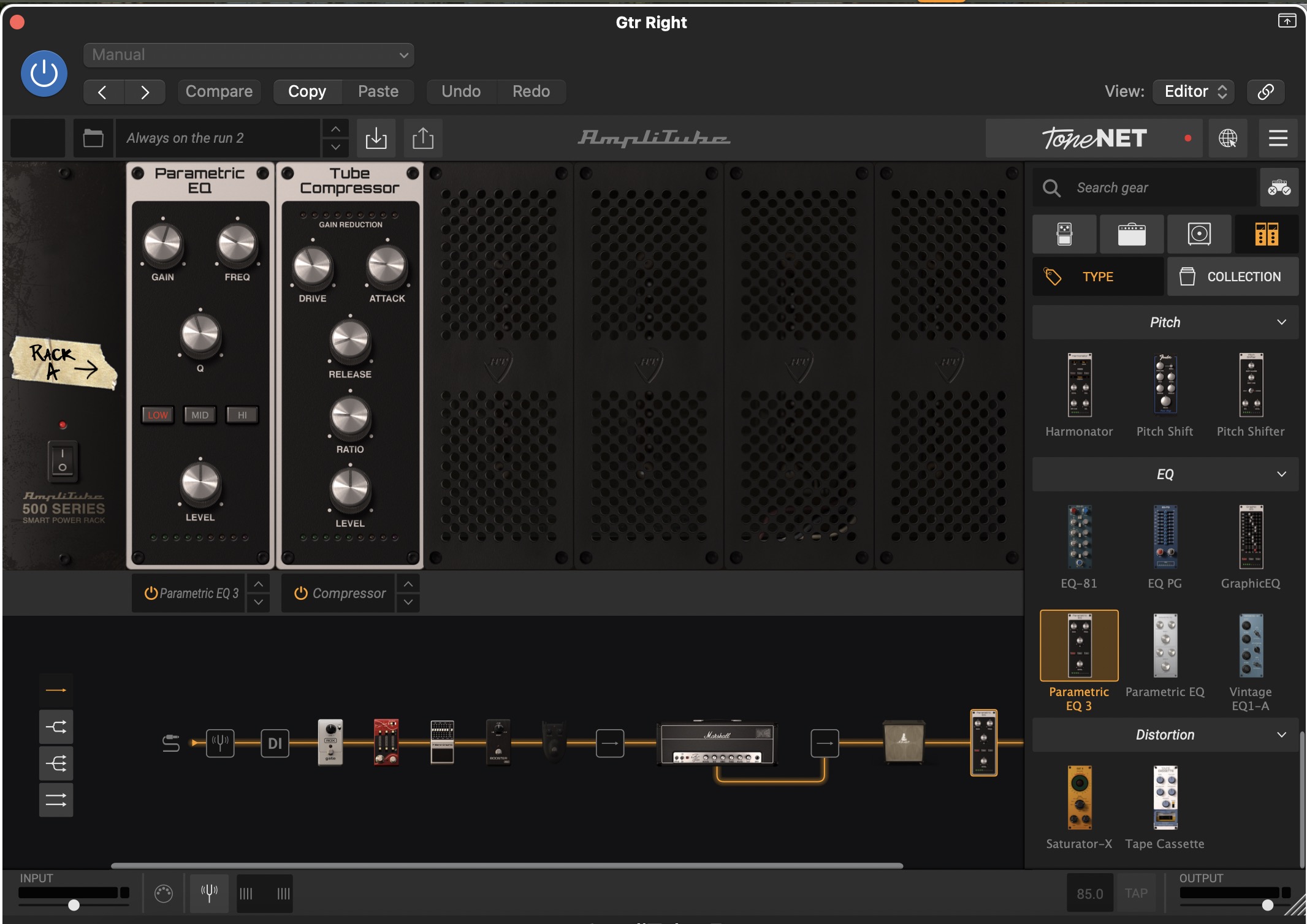Open the View Editor dropdown
This screenshot has width=1307, height=924.
pos(1194,91)
